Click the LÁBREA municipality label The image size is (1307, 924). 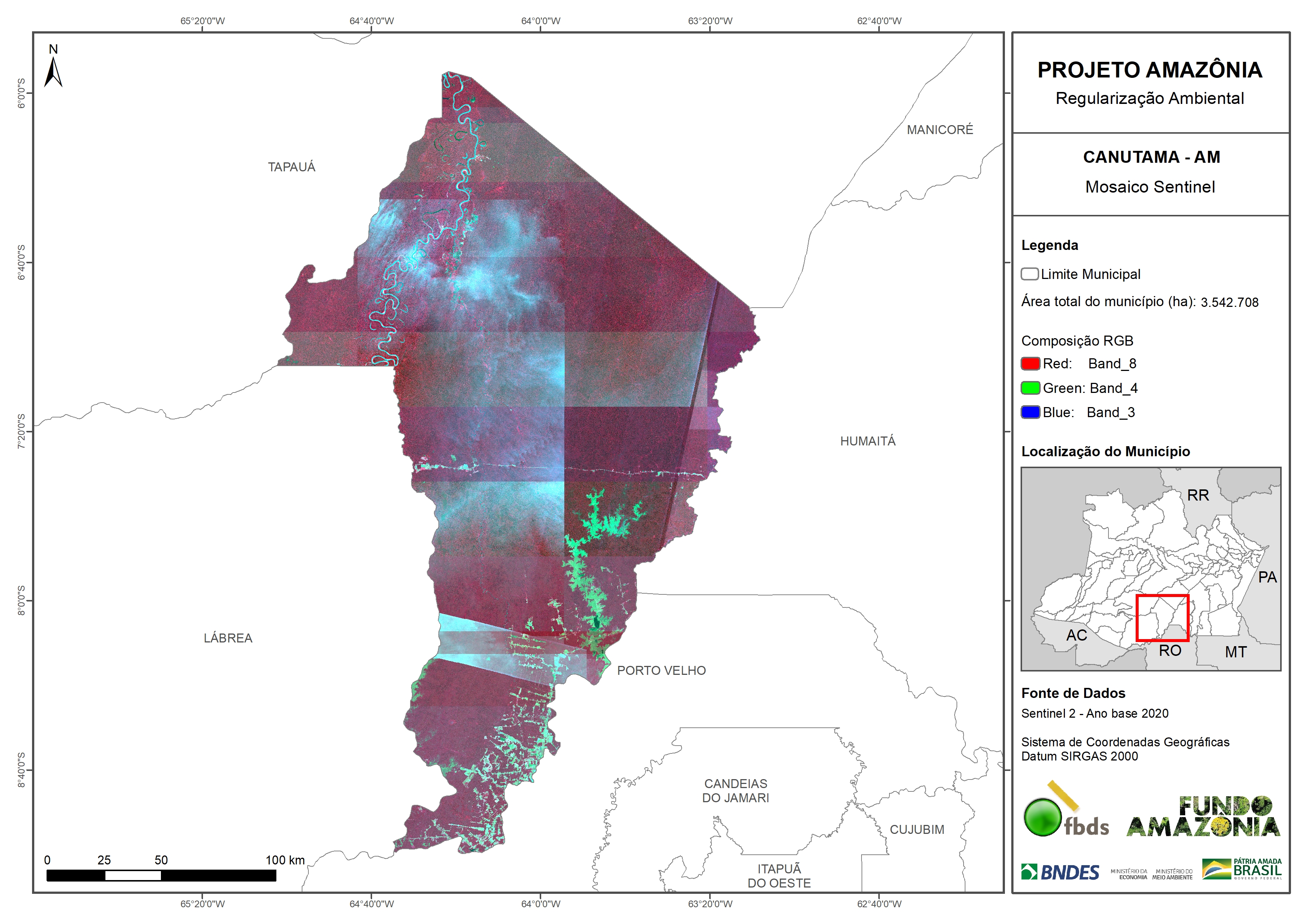tap(228, 638)
